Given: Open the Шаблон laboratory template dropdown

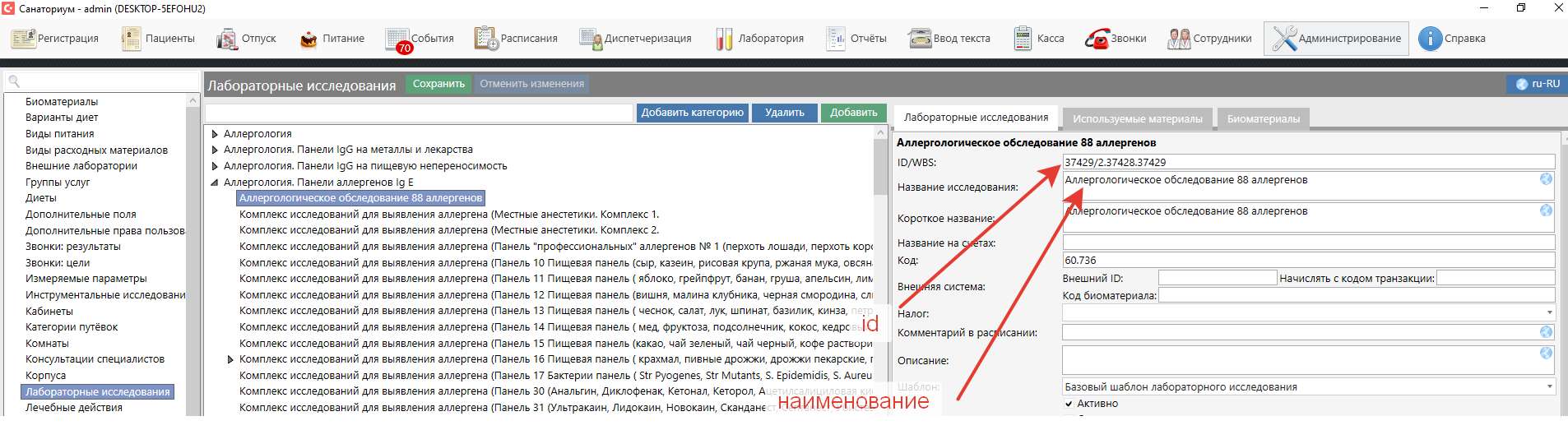Looking at the screenshot, I should tap(1549, 386).
